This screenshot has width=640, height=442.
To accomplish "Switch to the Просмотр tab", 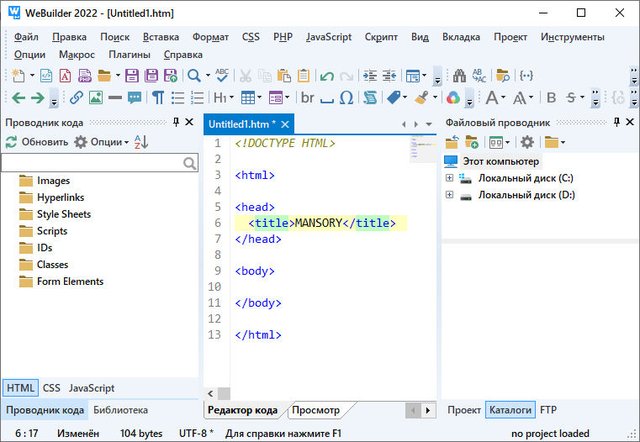I will (315, 410).
